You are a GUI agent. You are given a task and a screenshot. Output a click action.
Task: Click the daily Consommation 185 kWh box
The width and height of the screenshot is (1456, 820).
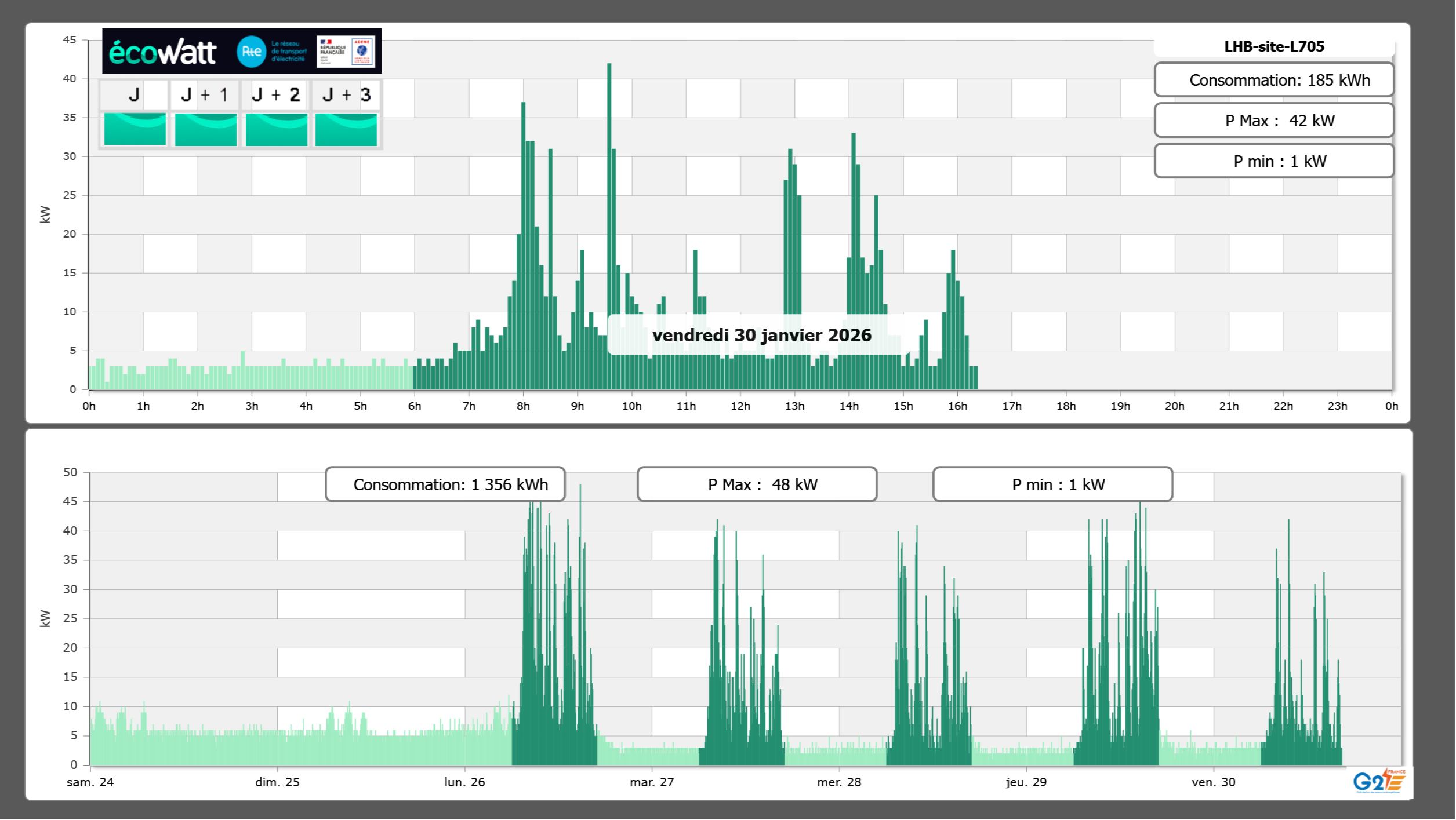(1274, 80)
